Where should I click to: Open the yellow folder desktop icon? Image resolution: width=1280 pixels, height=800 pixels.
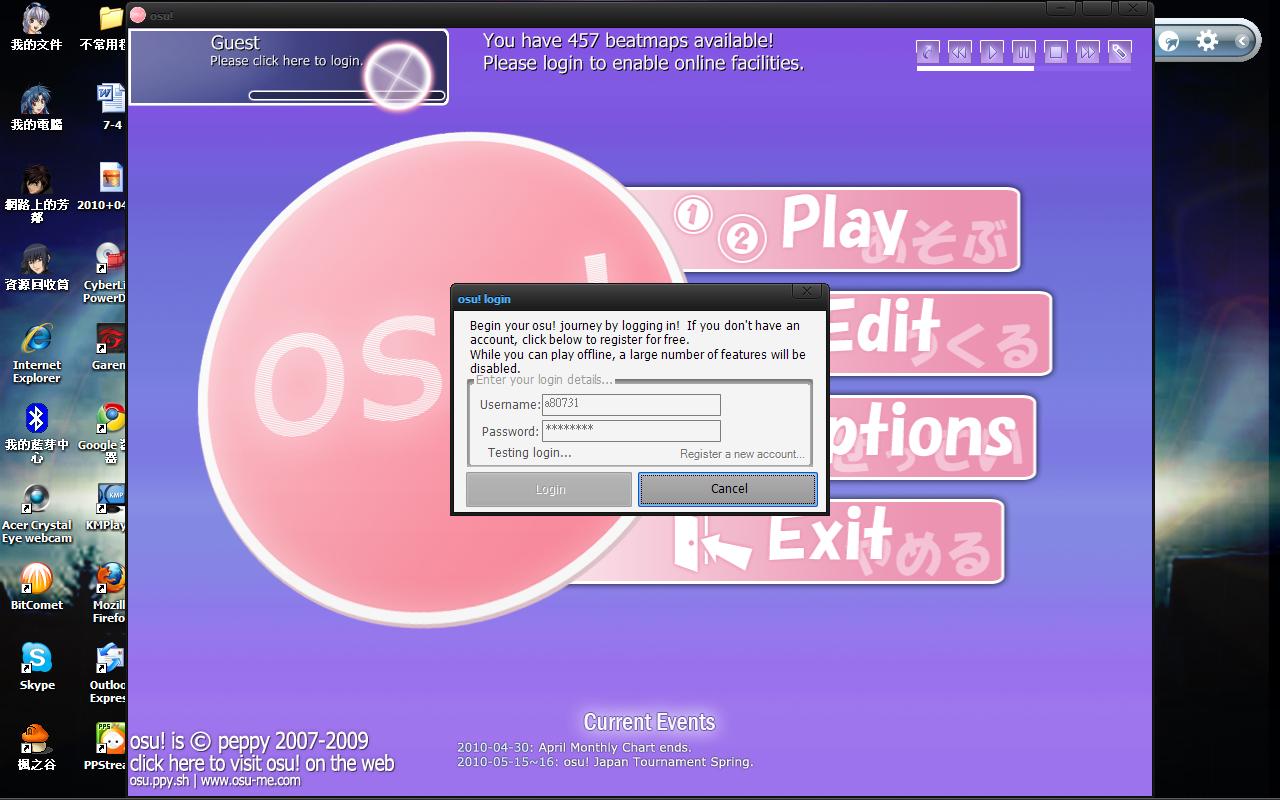coord(104,27)
